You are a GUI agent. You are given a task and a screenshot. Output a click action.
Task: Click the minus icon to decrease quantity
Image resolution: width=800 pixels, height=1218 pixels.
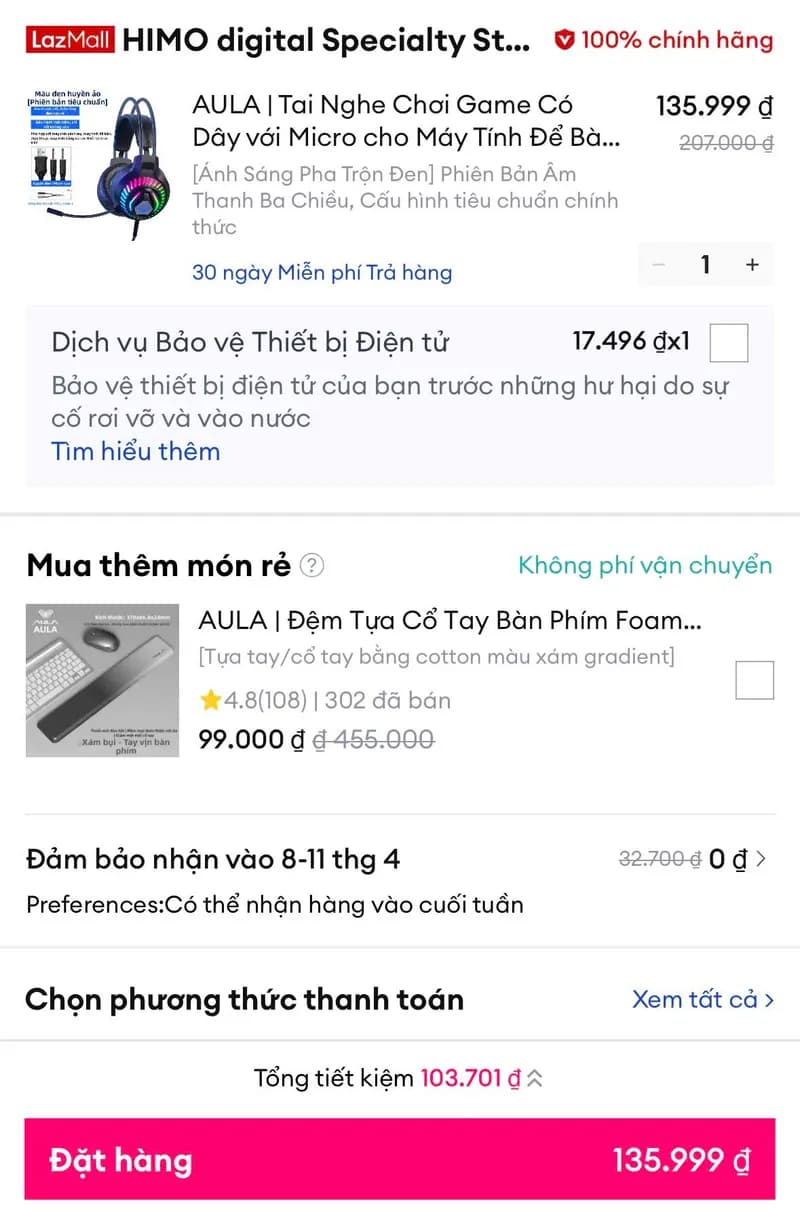658,265
